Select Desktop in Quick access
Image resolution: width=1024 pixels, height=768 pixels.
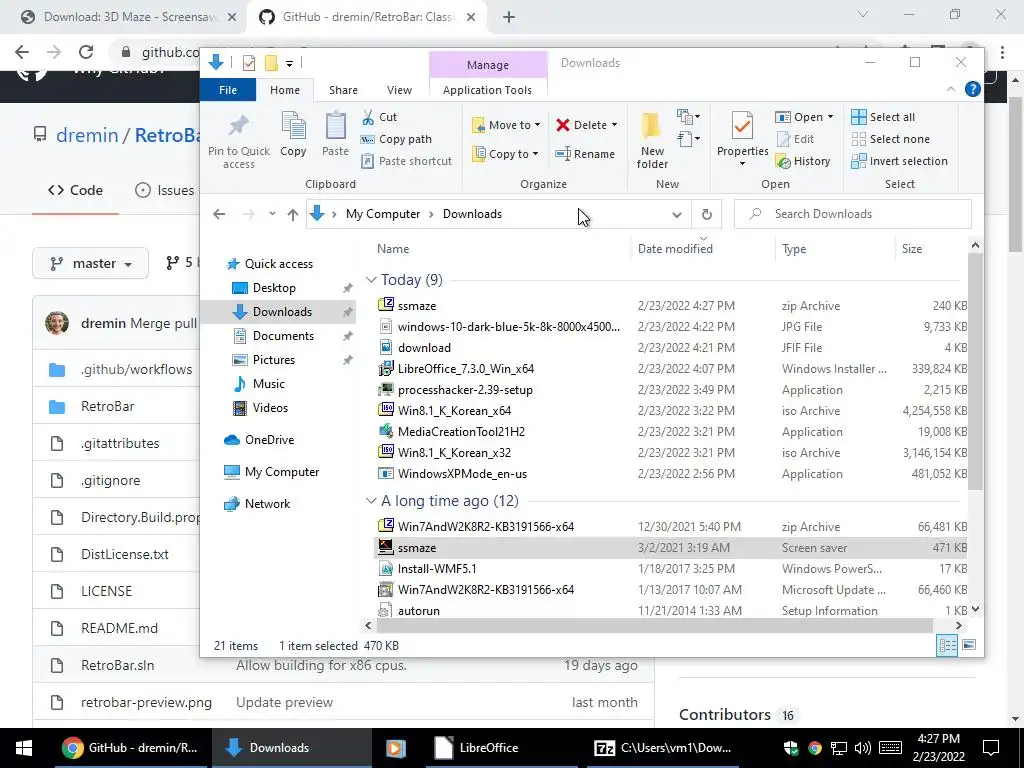click(274, 288)
